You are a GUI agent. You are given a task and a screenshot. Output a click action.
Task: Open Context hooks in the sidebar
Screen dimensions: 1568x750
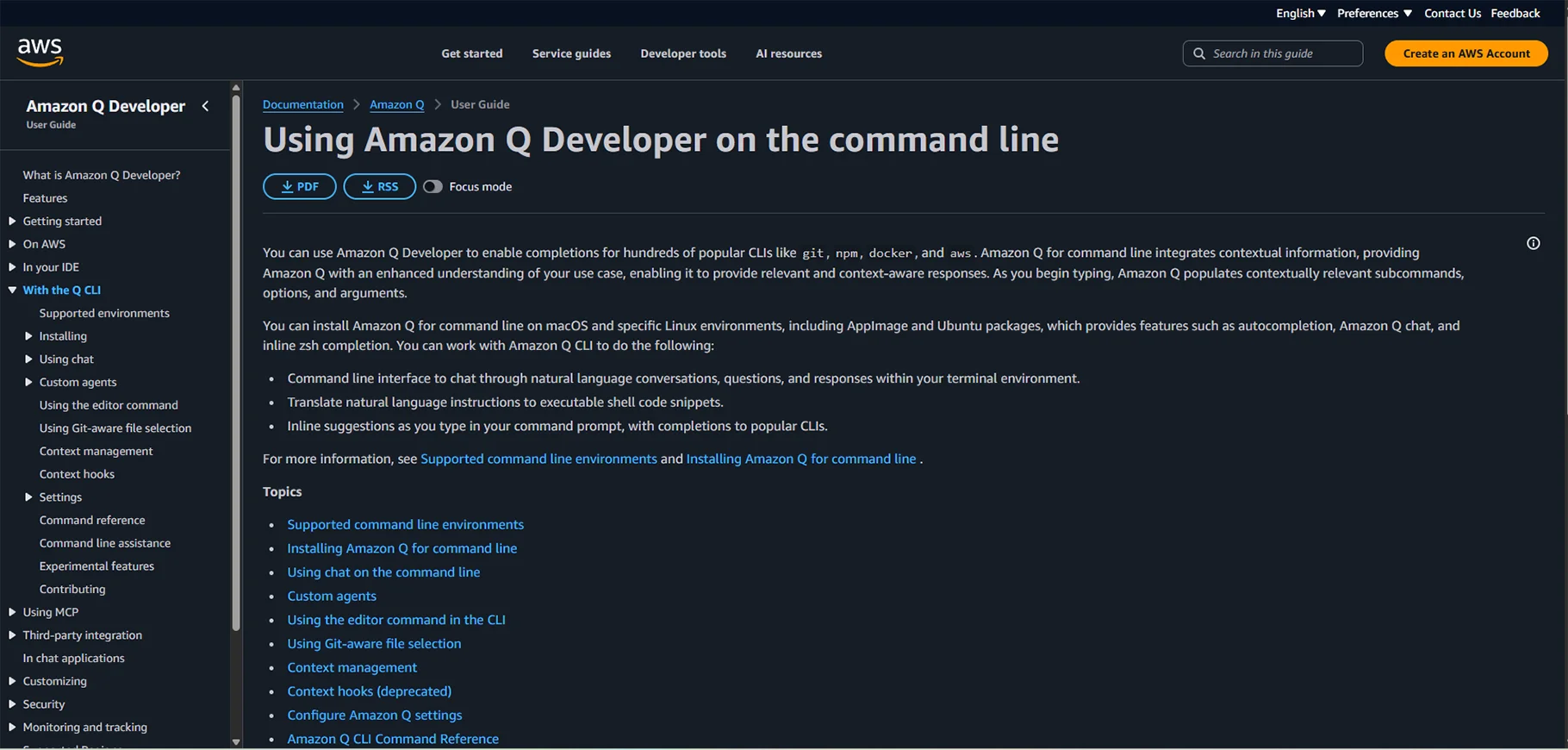point(77,474)
